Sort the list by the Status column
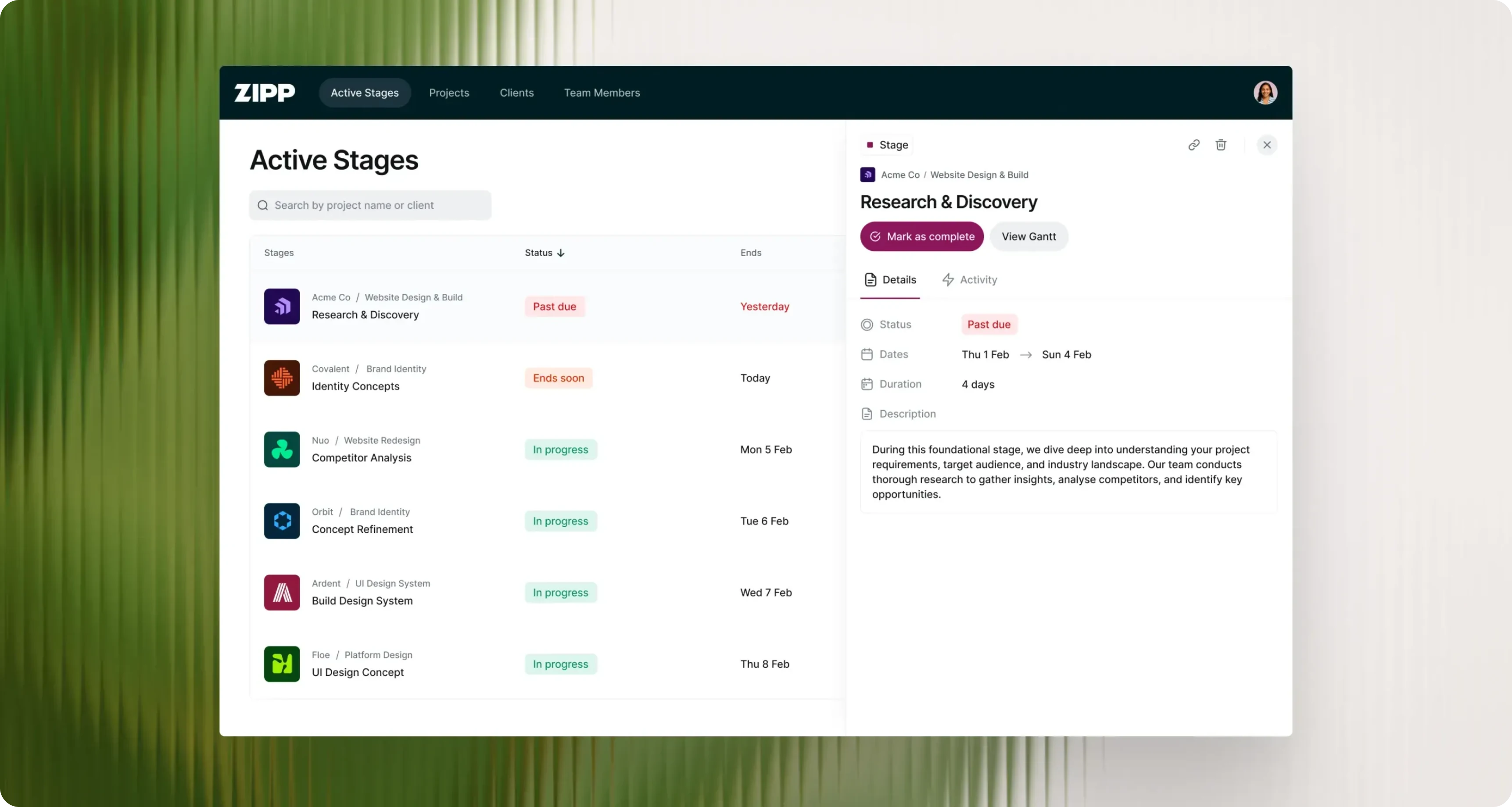This screenshot has width=1512, height=807. click(x=544, y=253)
